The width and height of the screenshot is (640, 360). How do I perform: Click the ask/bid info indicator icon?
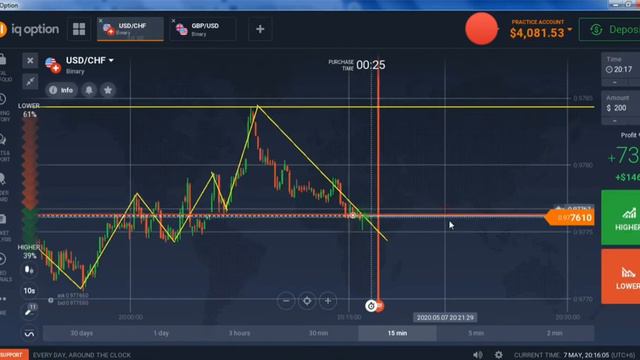[51, 300]
